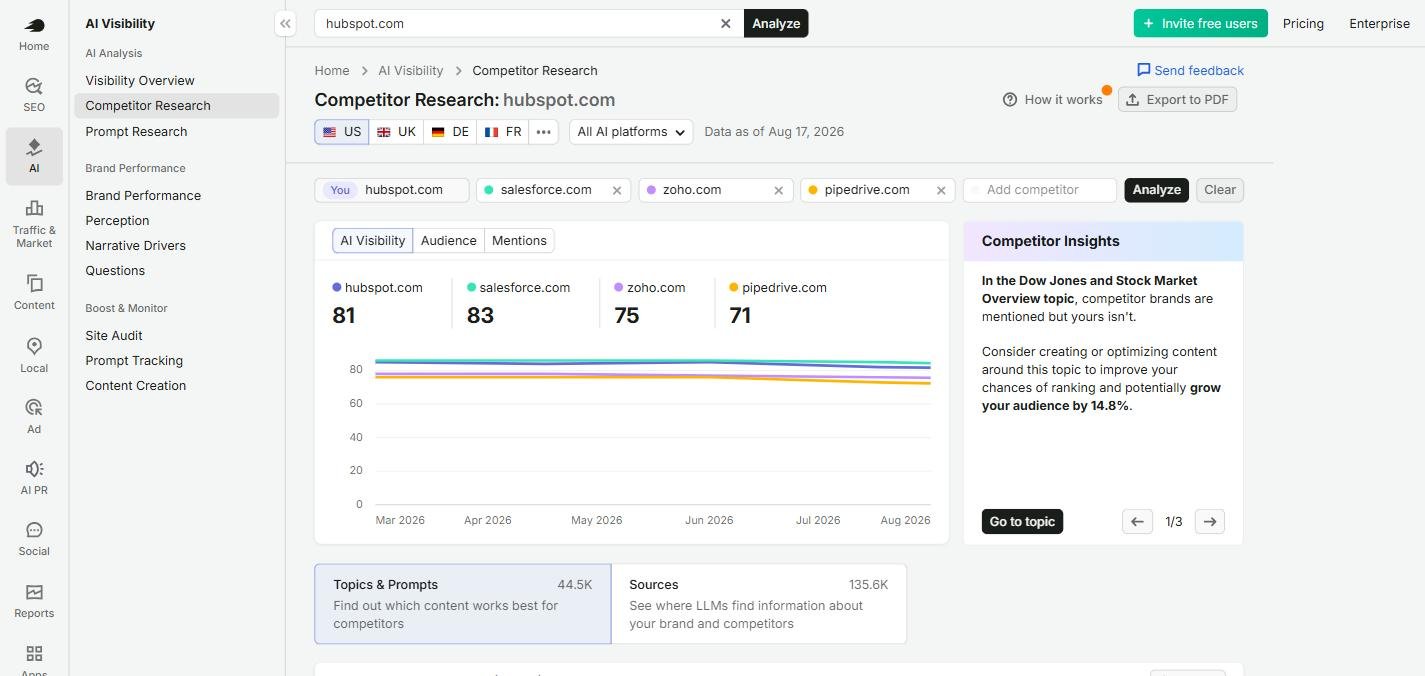Remove pipedrive.com competitor chip

(941, 190)
